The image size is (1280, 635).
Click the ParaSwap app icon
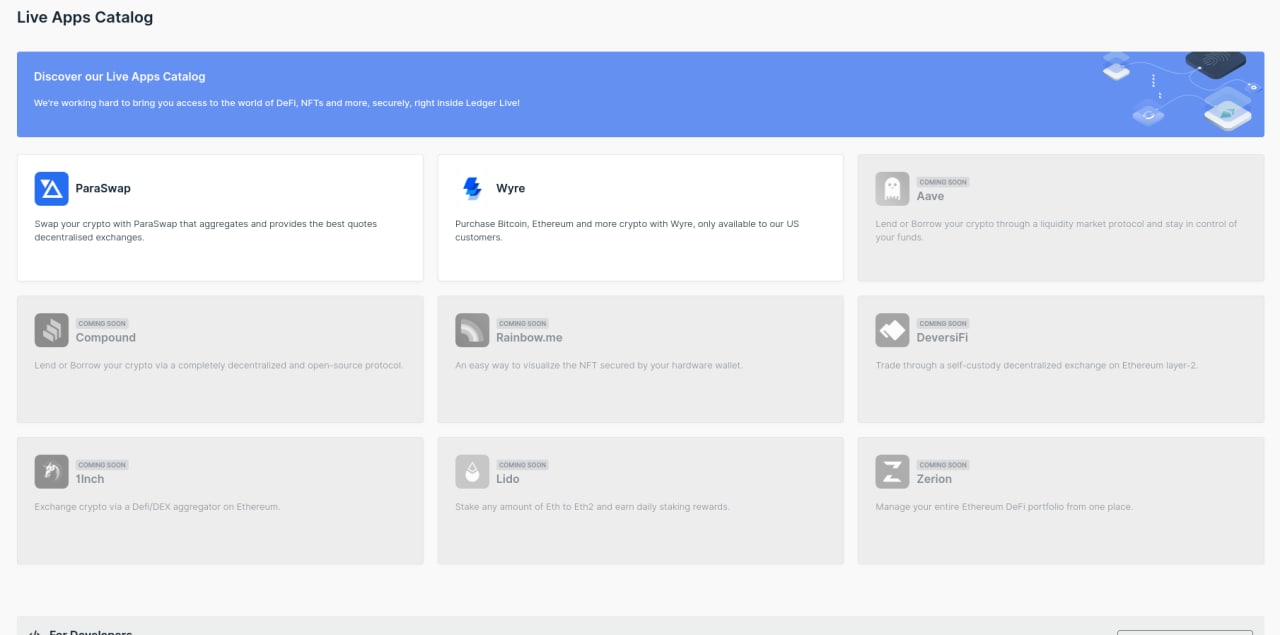51,188
